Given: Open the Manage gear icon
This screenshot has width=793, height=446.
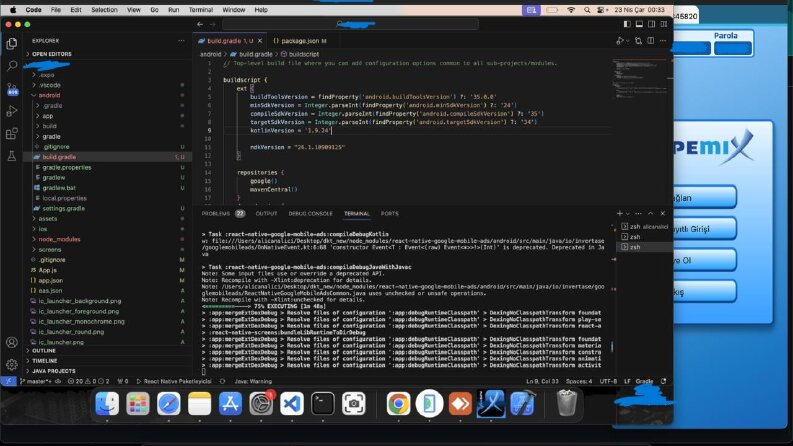Looking at the screenshot, I should (12, 364).
